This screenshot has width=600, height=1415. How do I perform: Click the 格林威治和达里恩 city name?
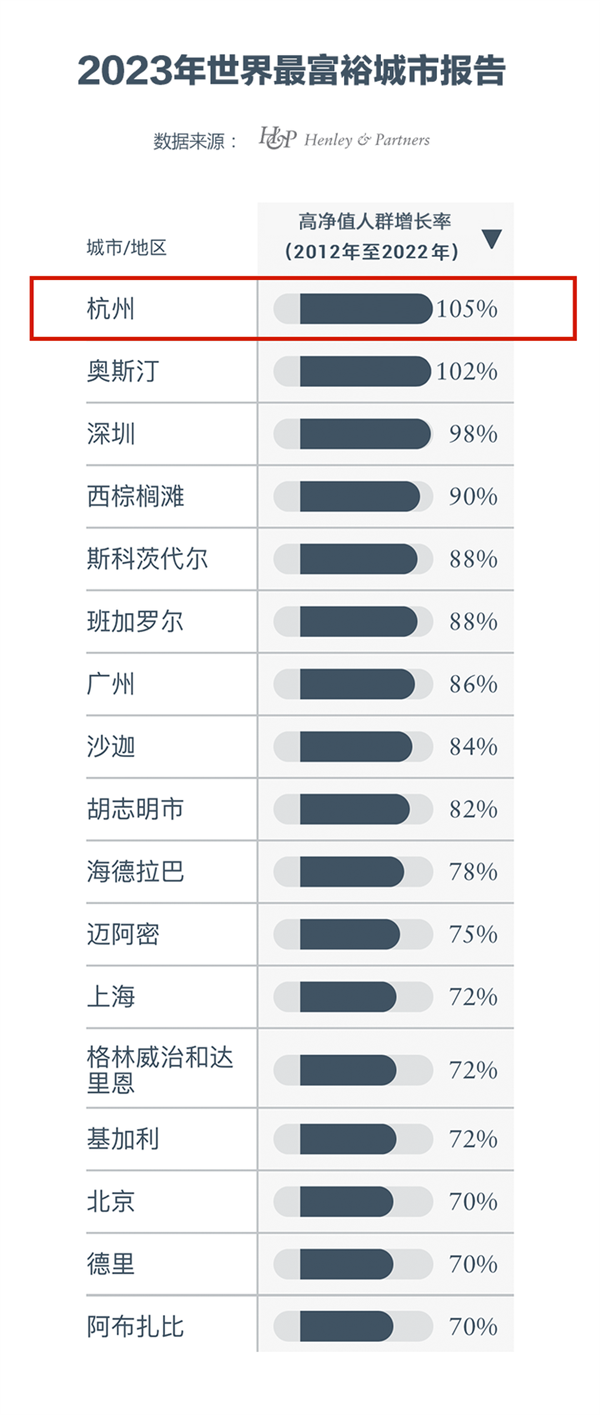click(x=160, y=1069)
